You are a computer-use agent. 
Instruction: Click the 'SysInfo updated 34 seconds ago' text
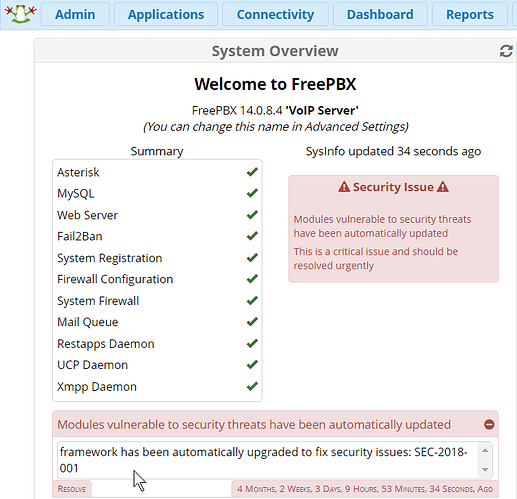393,151
